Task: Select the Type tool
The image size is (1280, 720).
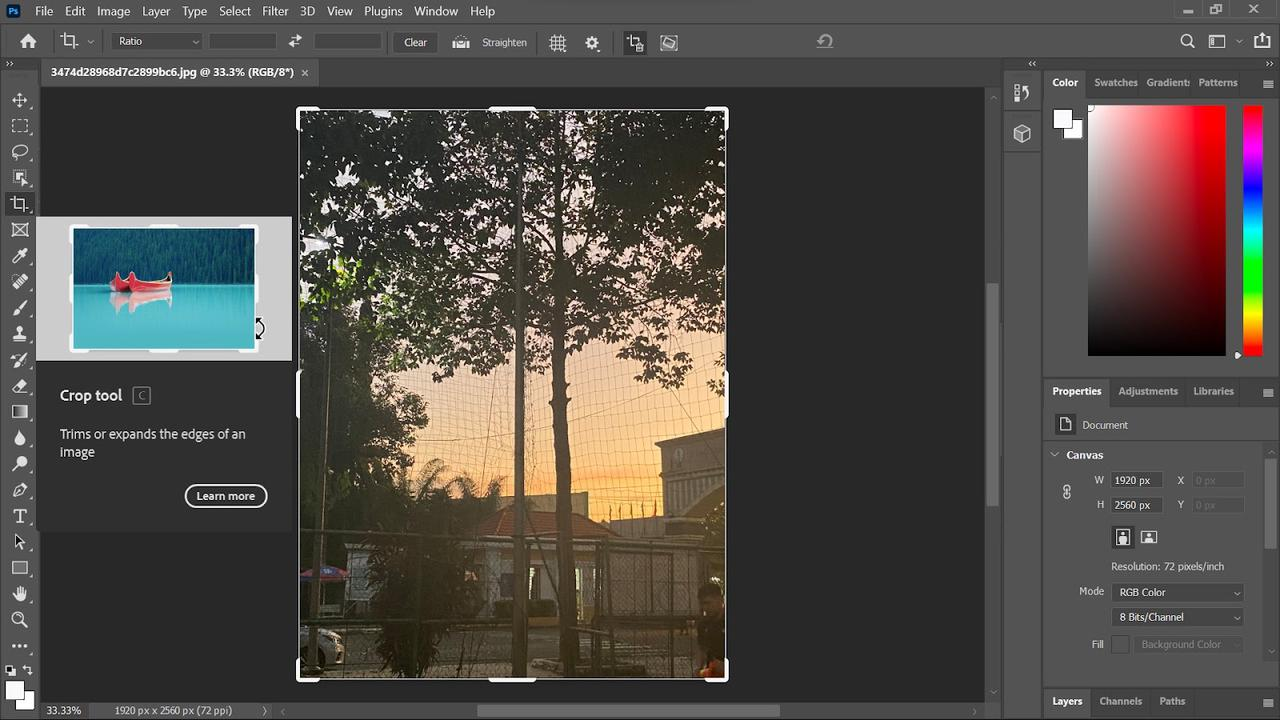Action: [x=20, y=516]
